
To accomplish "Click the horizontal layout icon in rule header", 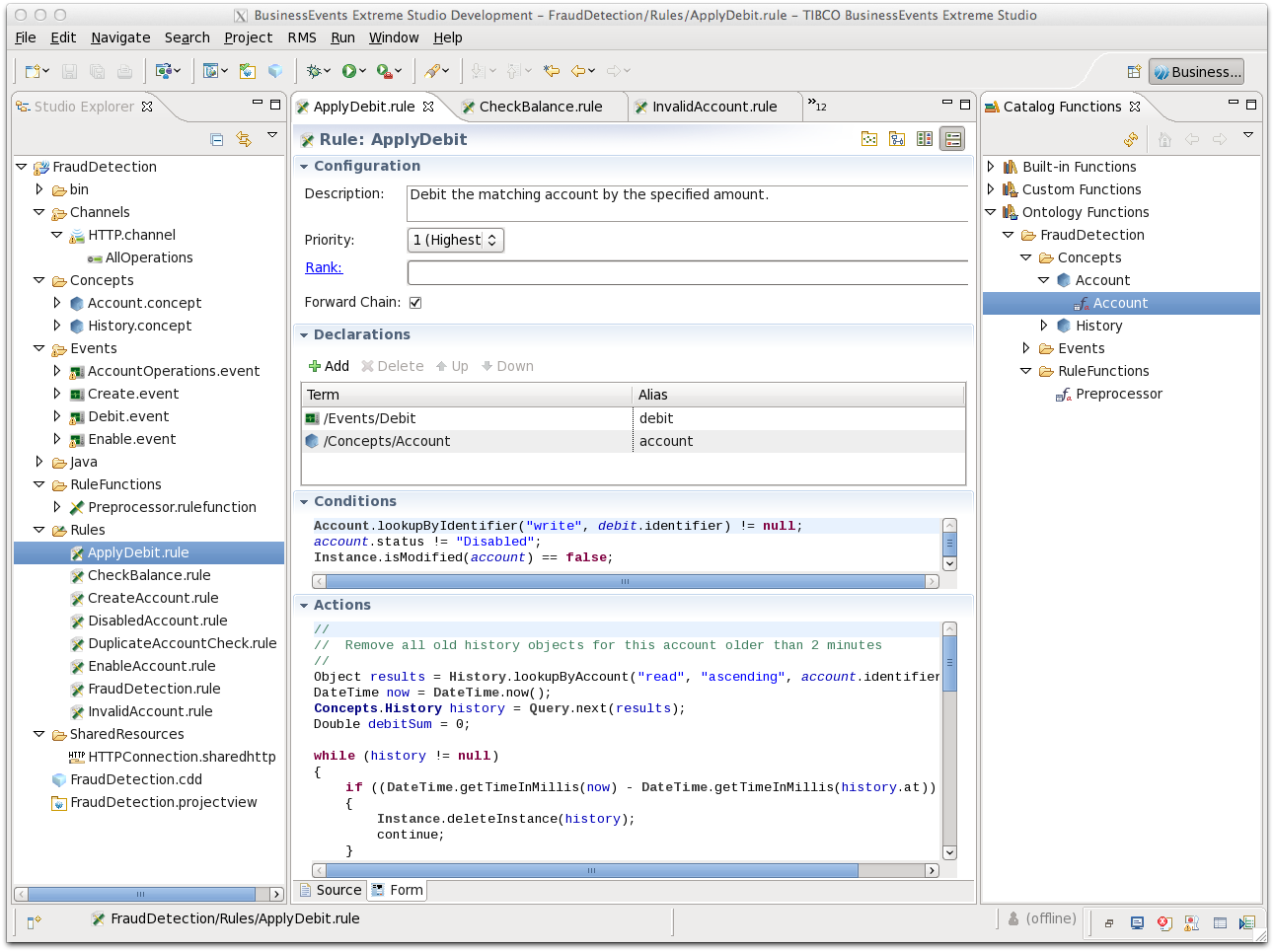I will 952,139.
